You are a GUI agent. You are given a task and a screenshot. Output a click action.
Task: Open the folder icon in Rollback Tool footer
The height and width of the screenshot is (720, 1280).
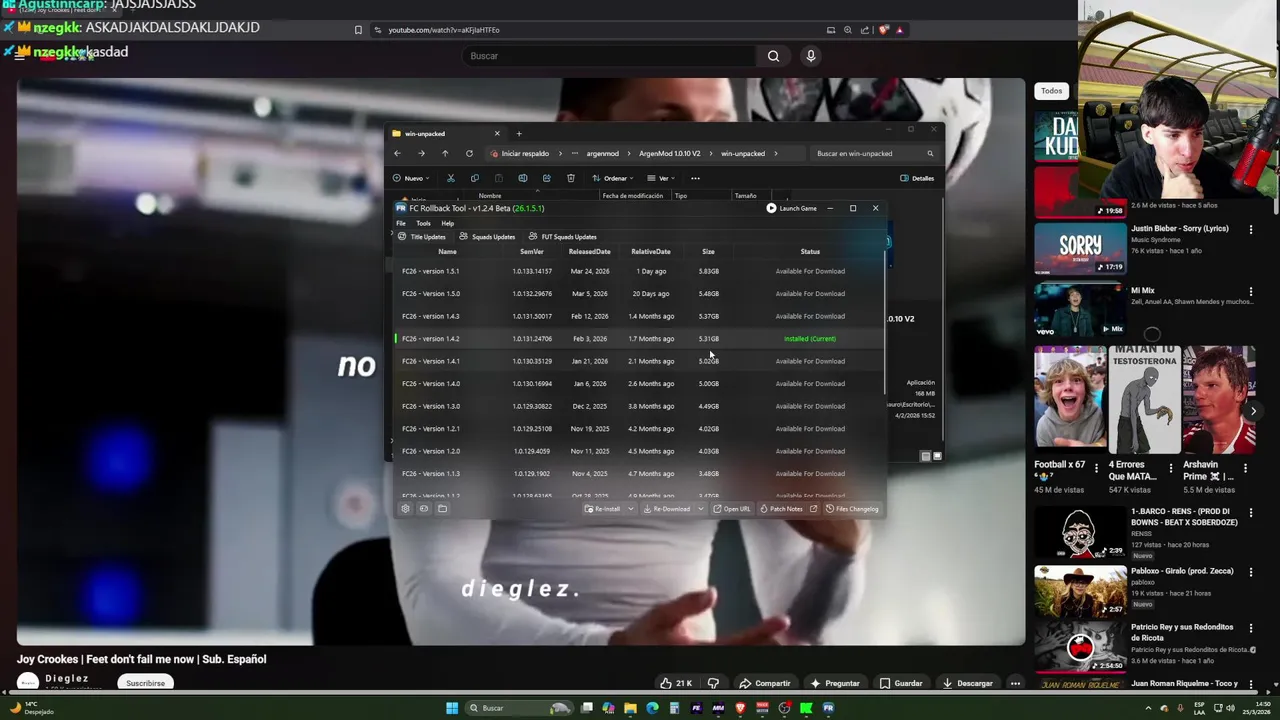pos(442,509)
